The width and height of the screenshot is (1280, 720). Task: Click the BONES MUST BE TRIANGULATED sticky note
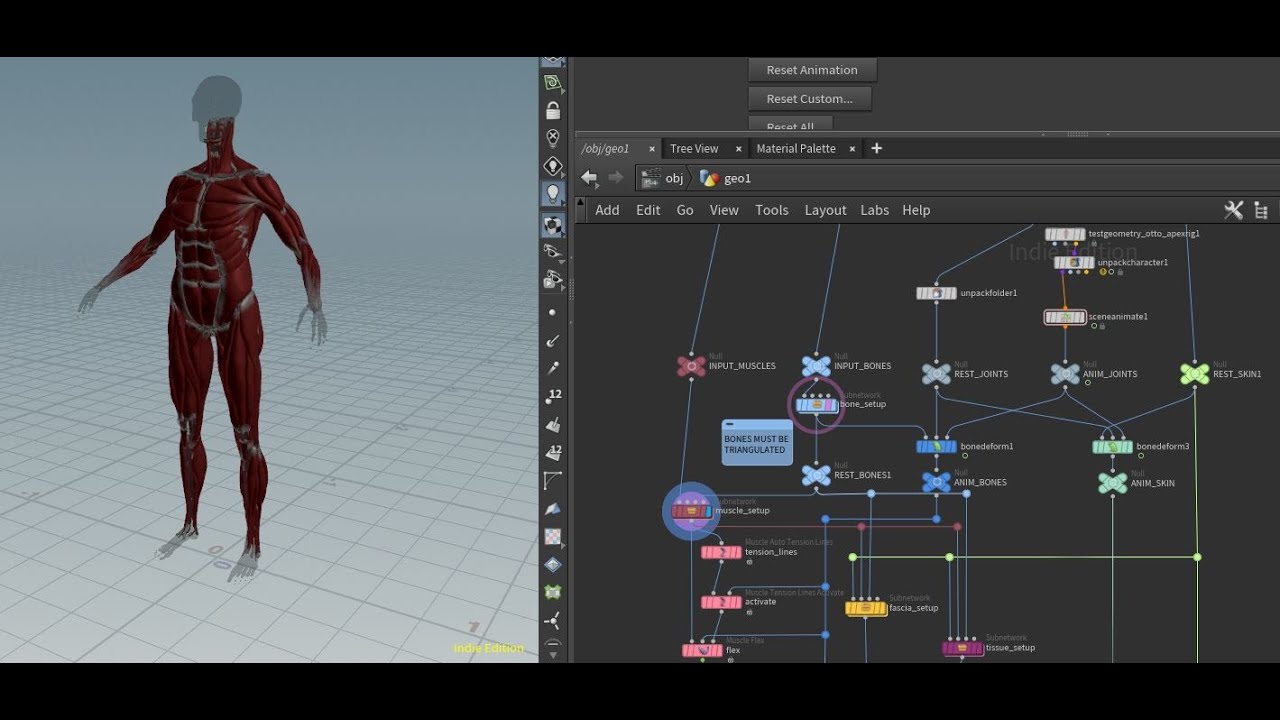pyautogui.click(x=757, y=442)
